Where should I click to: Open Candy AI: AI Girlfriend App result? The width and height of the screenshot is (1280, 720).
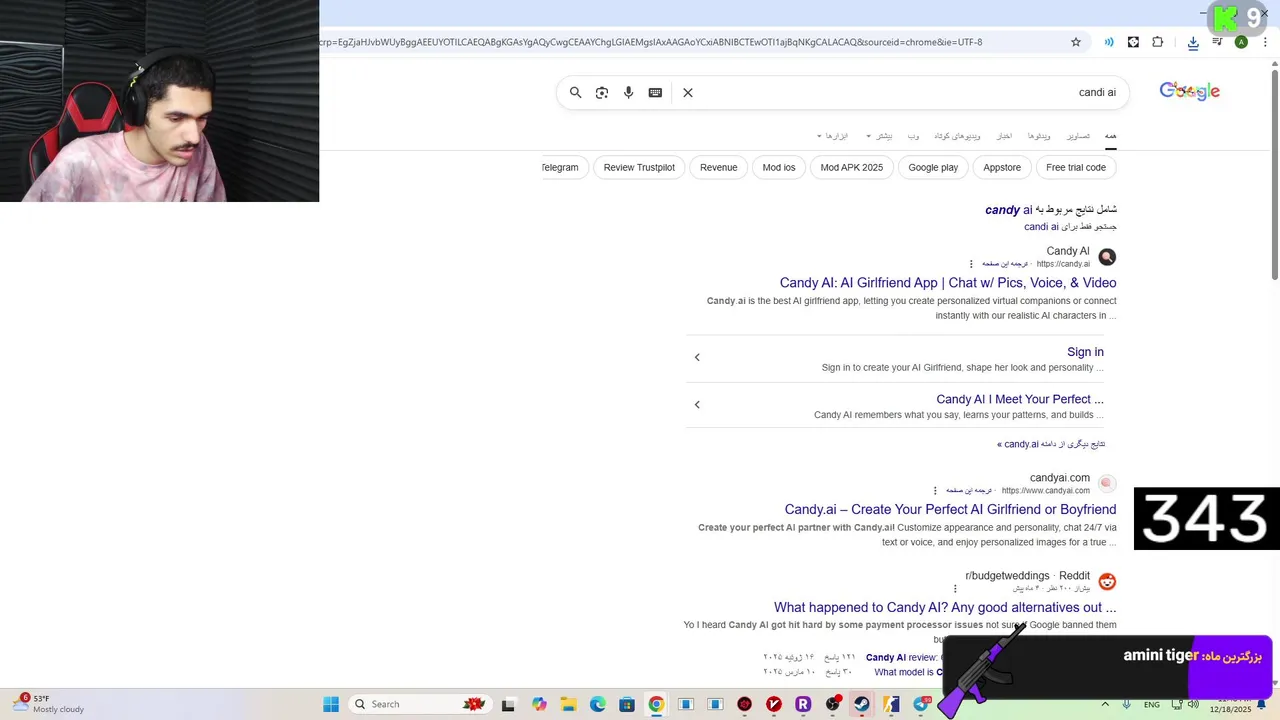[x=948, y=283]
